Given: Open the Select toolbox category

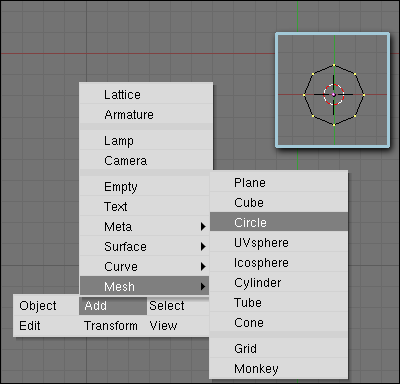Looking at the screenshot, I should tap(178, 306).
